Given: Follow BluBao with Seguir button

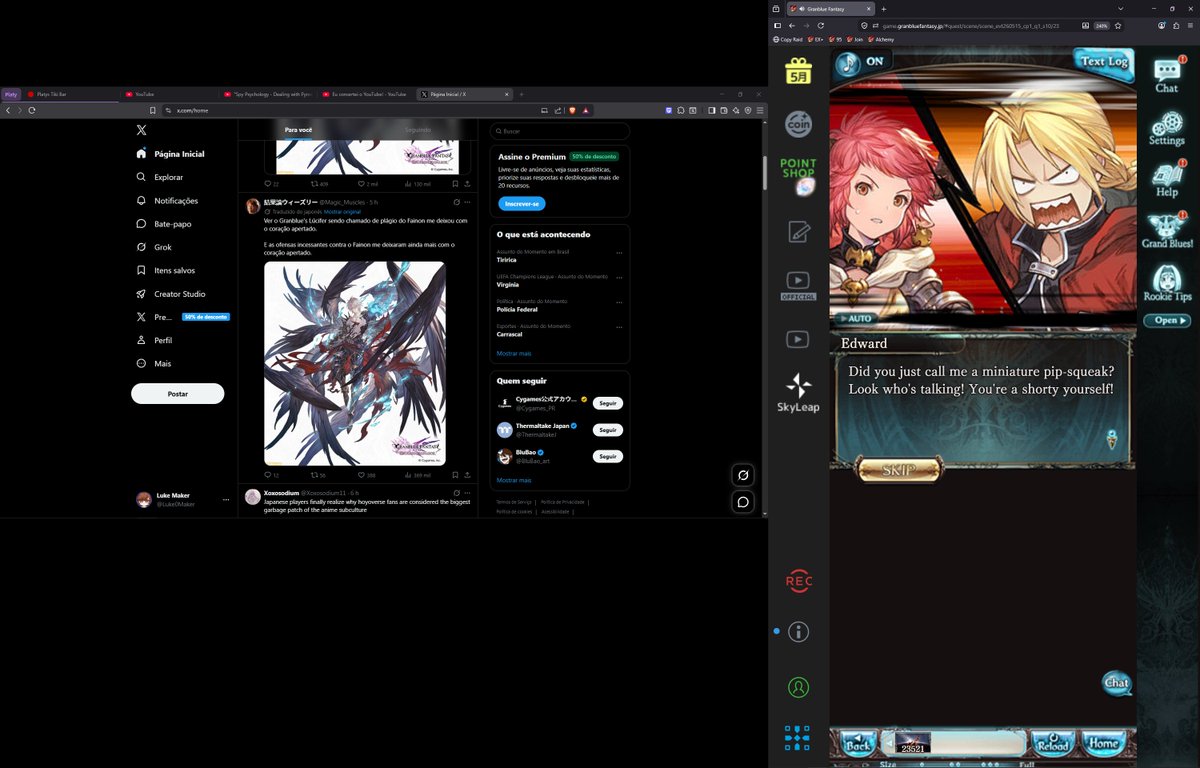Looking at the screenshot, I should pos(607,456).
